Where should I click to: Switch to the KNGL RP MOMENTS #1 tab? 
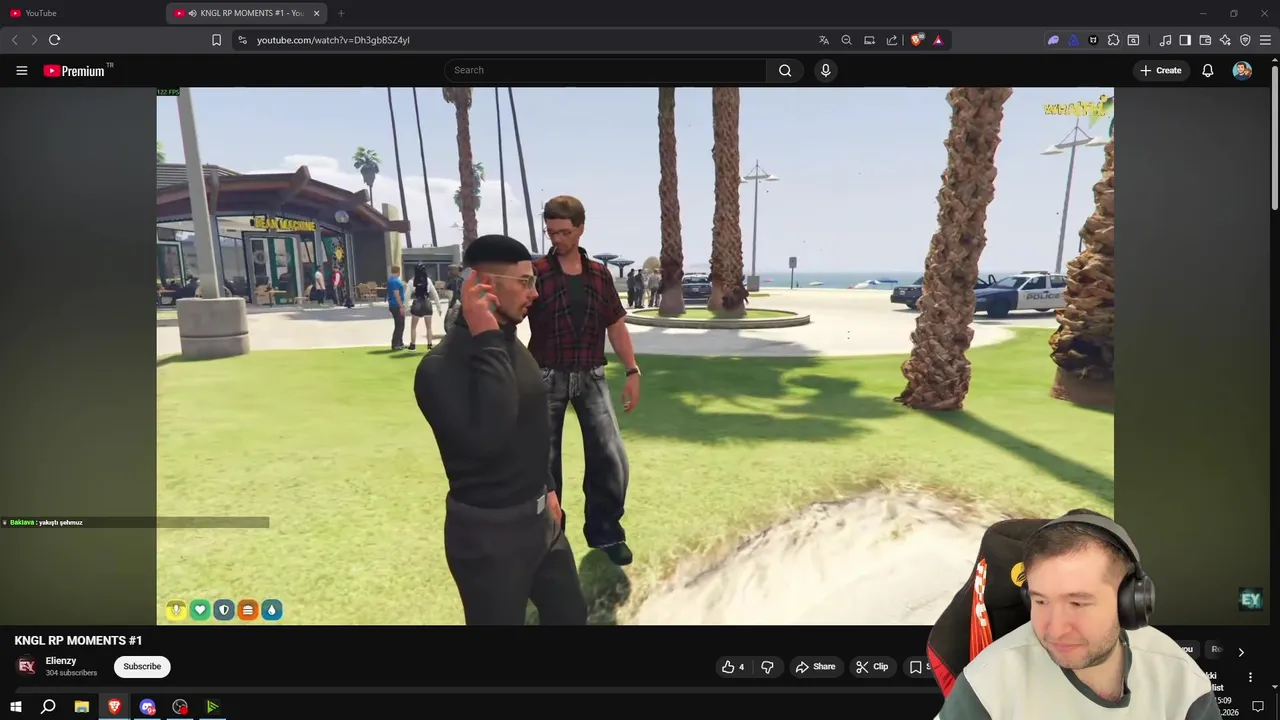(x=245, y=13)
